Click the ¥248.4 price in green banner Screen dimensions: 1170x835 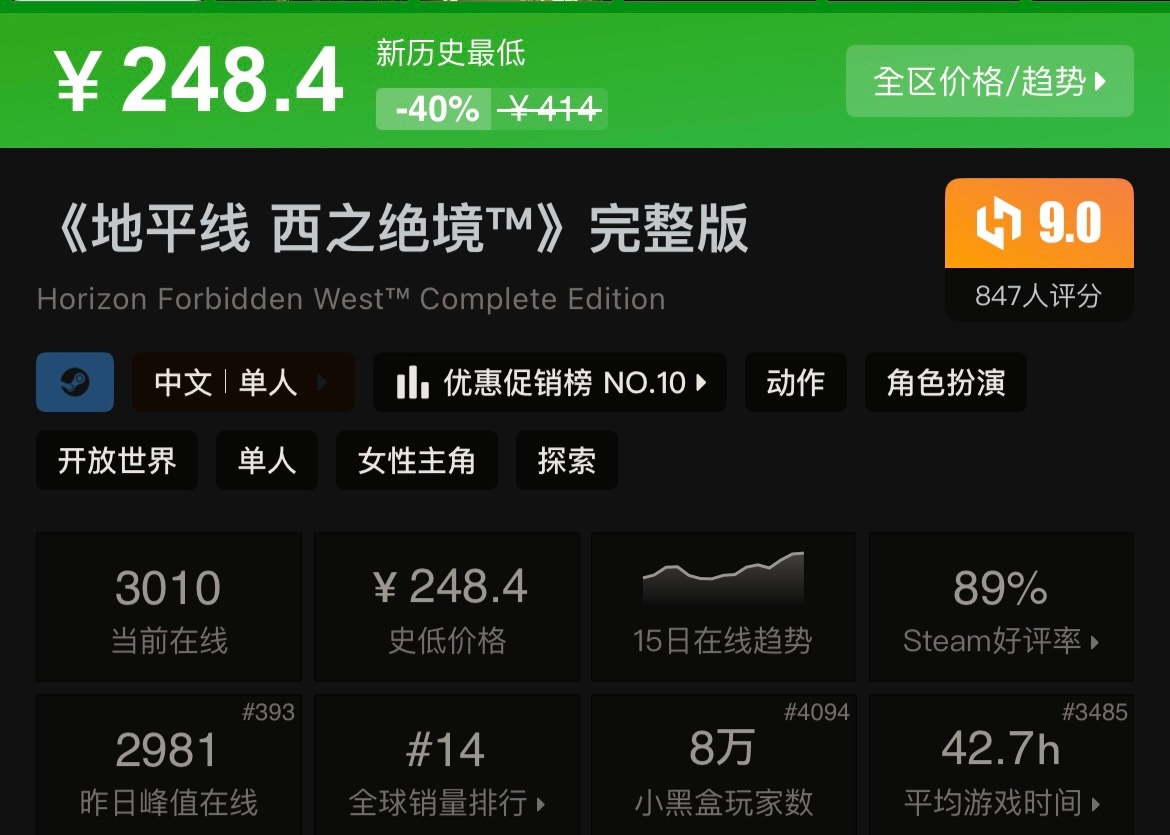coord(198,80)
